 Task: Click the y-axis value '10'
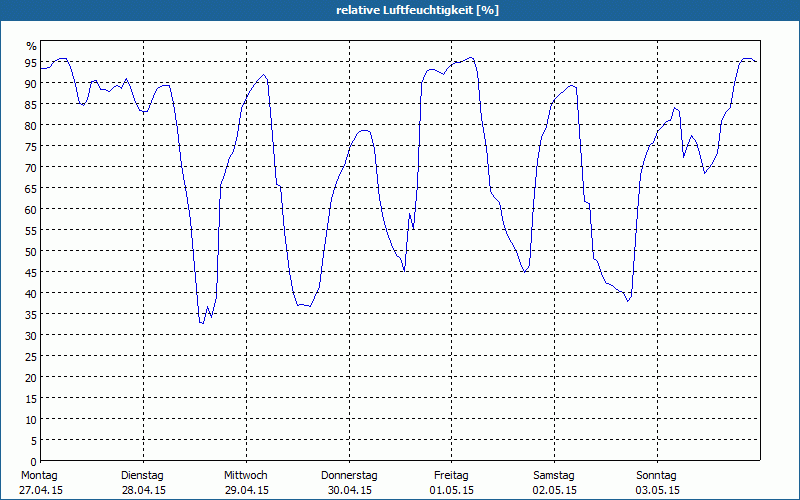point(31,420)
